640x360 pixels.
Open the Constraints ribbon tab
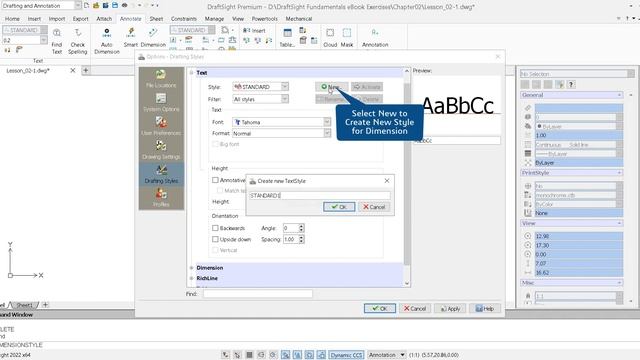click(184, 19)
